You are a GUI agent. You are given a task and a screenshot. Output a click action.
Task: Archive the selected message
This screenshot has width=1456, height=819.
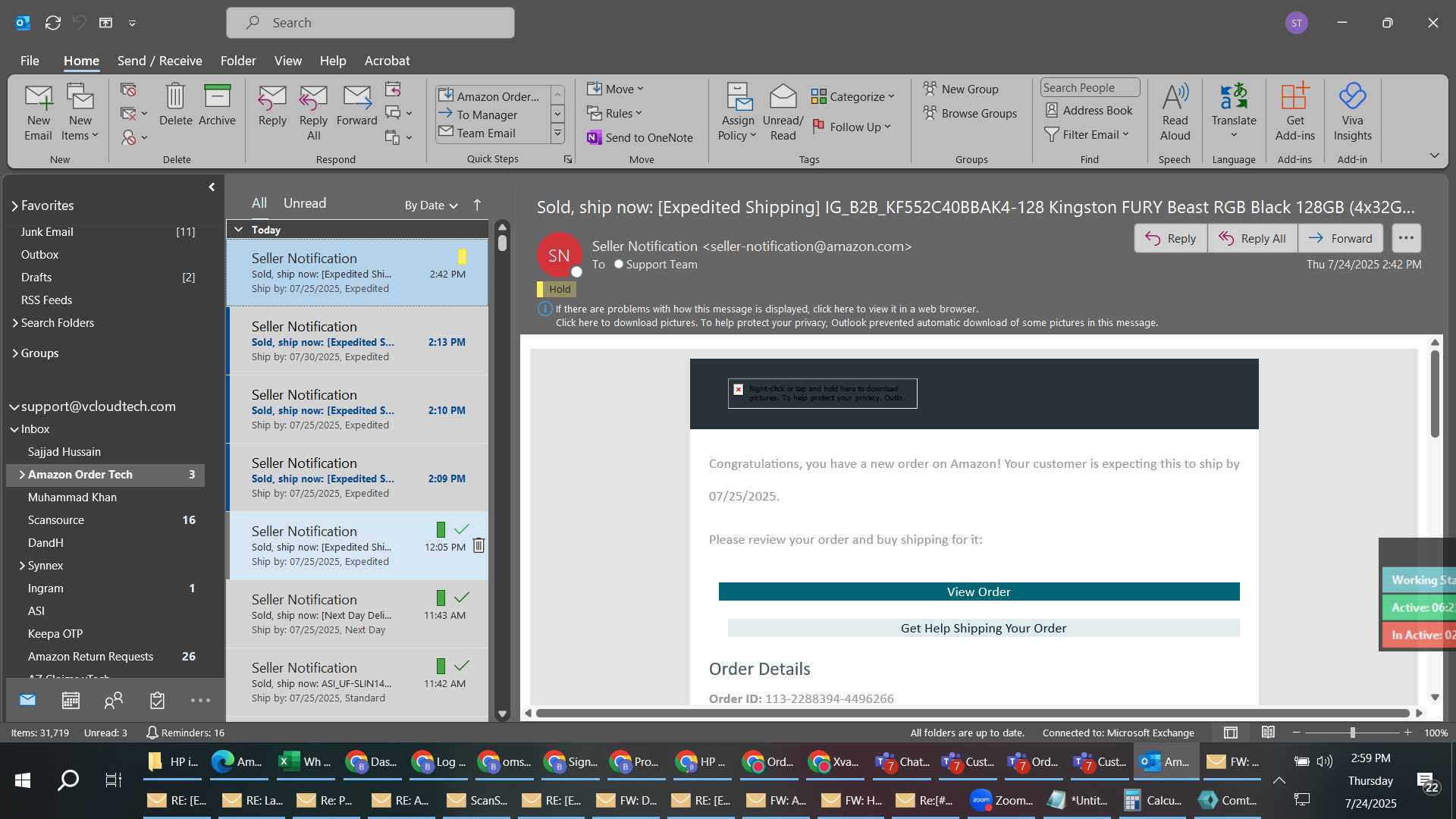[217, 105]
